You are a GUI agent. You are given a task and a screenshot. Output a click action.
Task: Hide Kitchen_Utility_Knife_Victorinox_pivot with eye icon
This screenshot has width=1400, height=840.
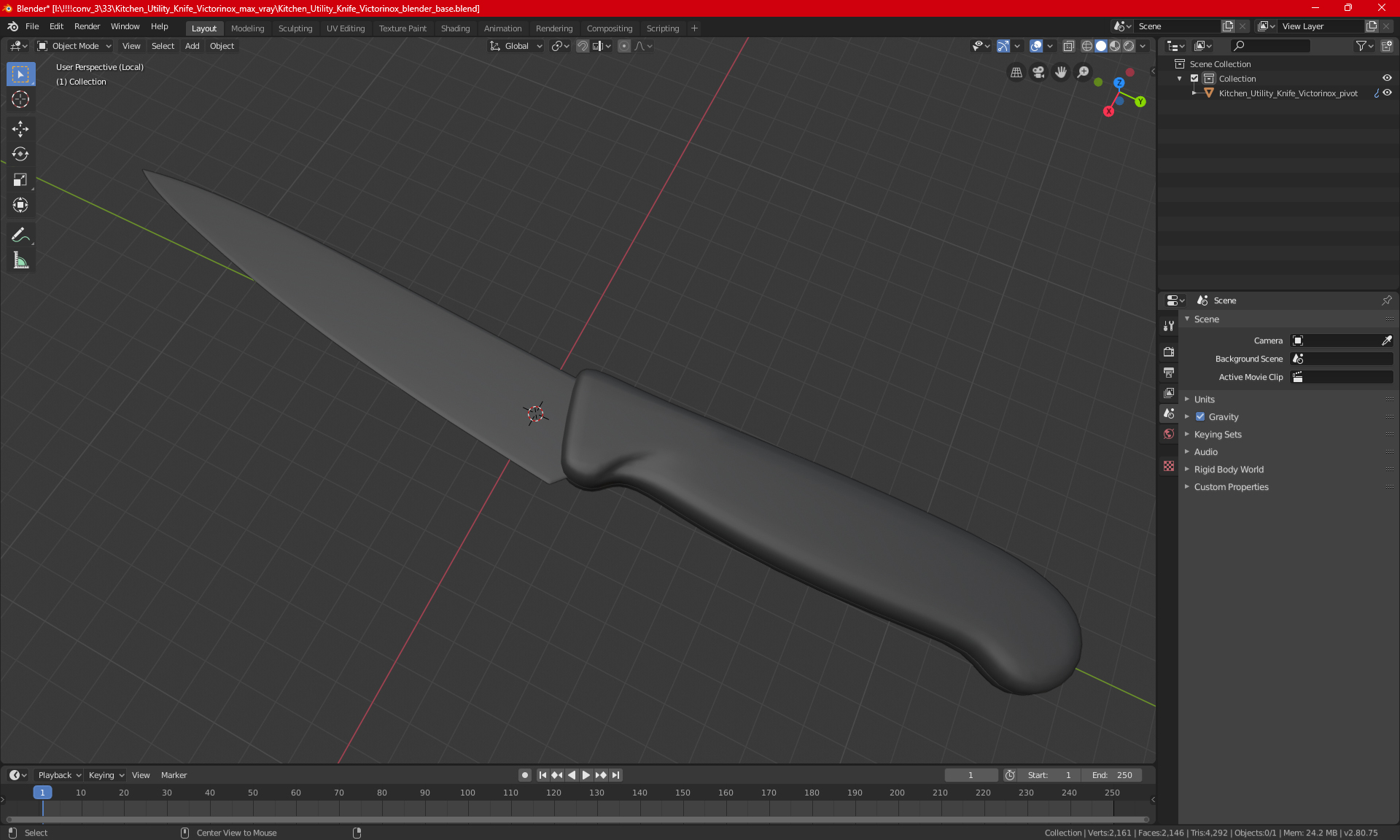(x=1387, y=93)
